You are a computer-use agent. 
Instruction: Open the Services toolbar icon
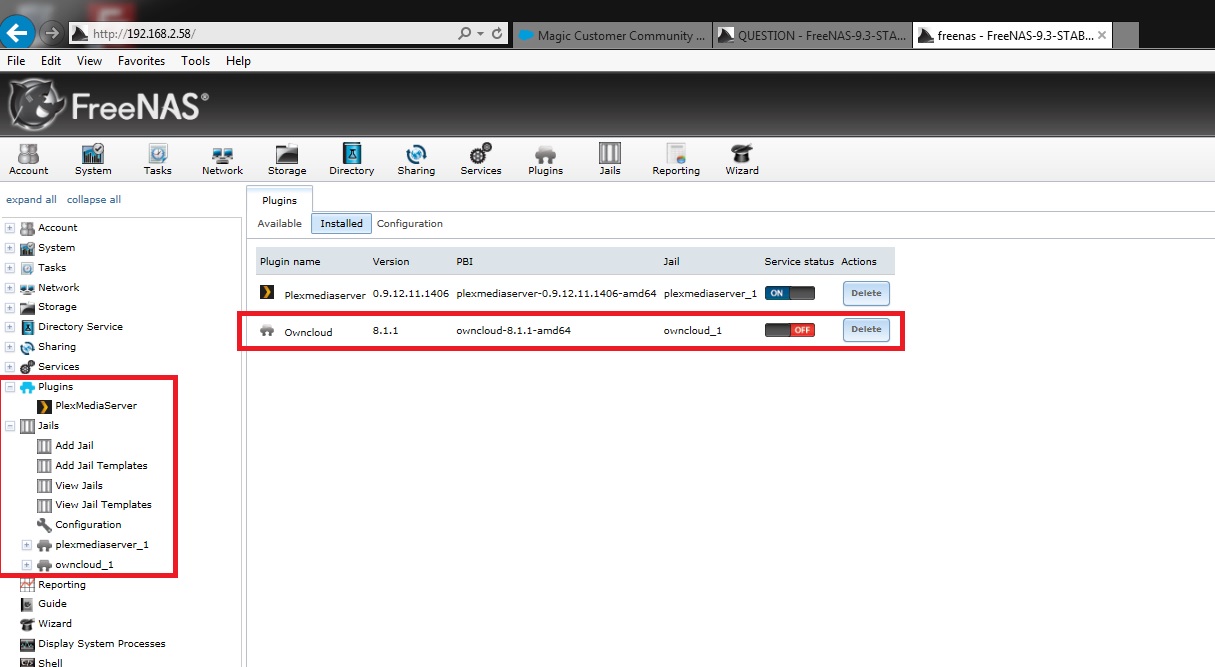click(481, 159)
